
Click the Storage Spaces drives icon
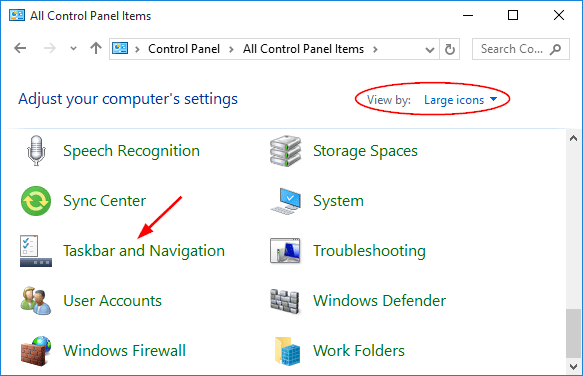[286, 151]
